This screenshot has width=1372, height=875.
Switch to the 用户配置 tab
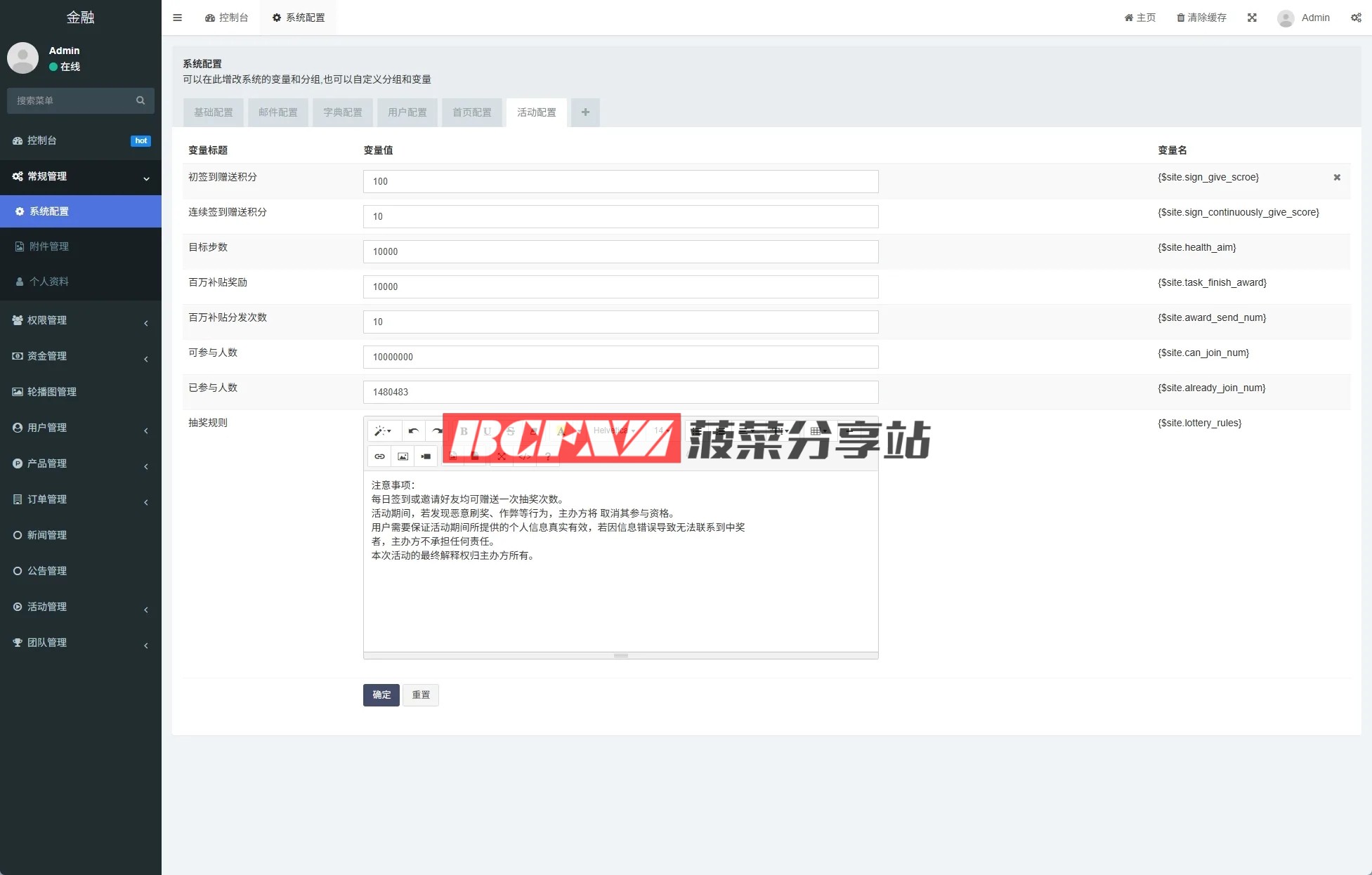[x=407, y=112]
